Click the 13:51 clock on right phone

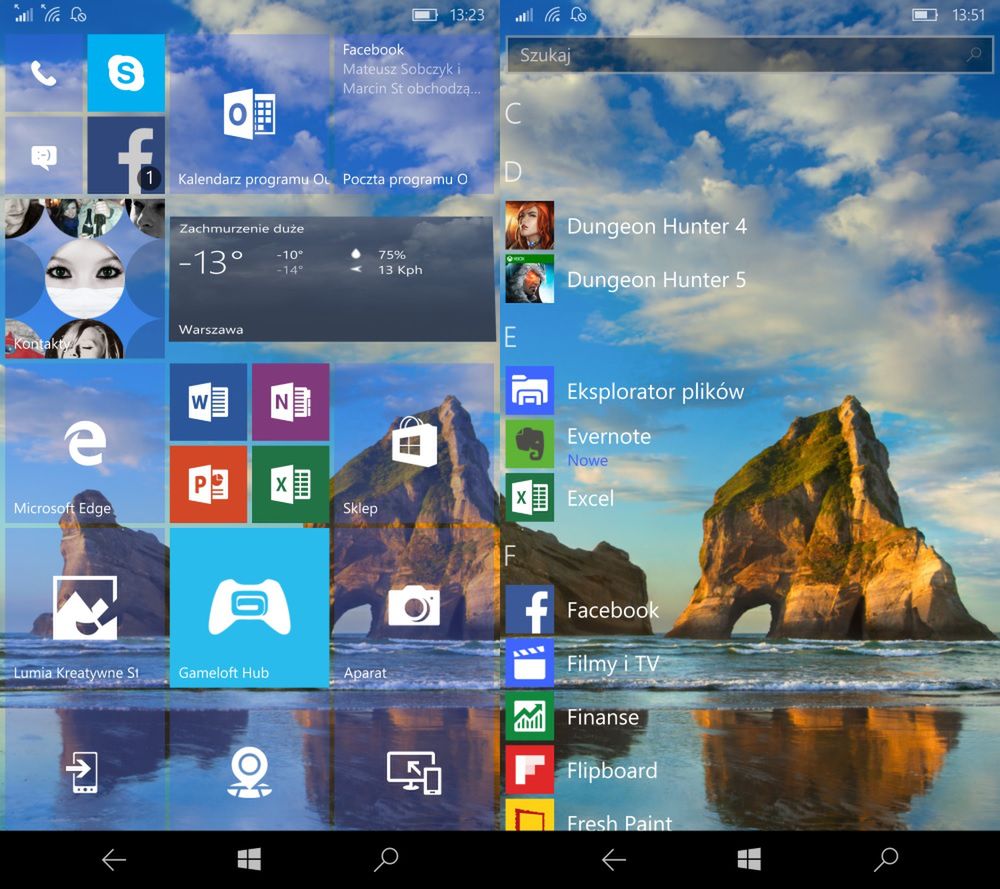[x=969, y=15]
